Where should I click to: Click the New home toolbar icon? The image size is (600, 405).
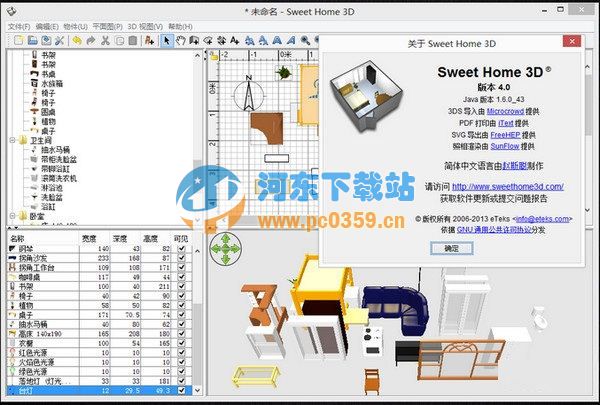(x=18, y=40)
